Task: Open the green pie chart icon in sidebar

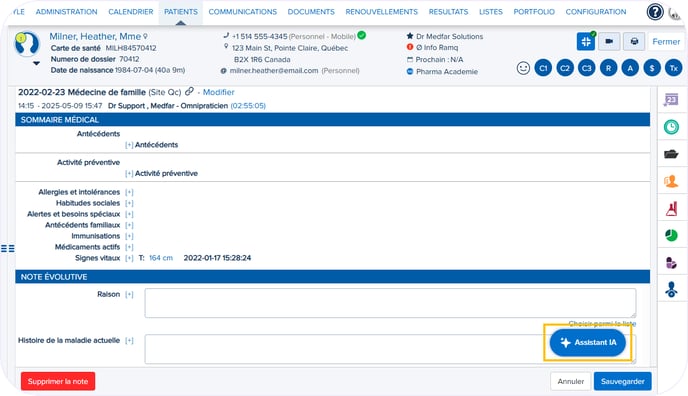Action: (671, 235)
